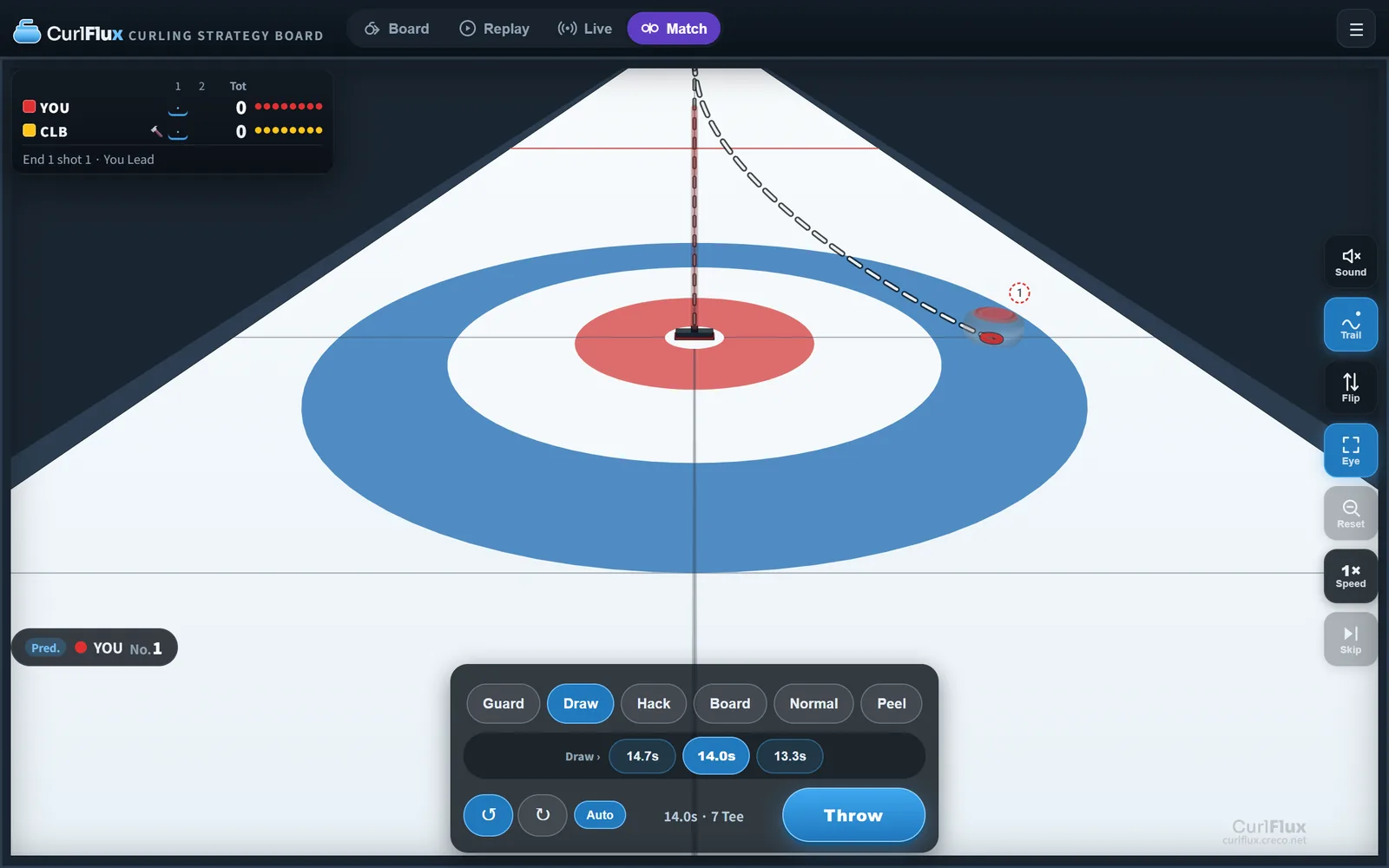Viewport: 1389px width, 868px height.
Task: Choose the Draw shot type
Action: pos(581,704)
